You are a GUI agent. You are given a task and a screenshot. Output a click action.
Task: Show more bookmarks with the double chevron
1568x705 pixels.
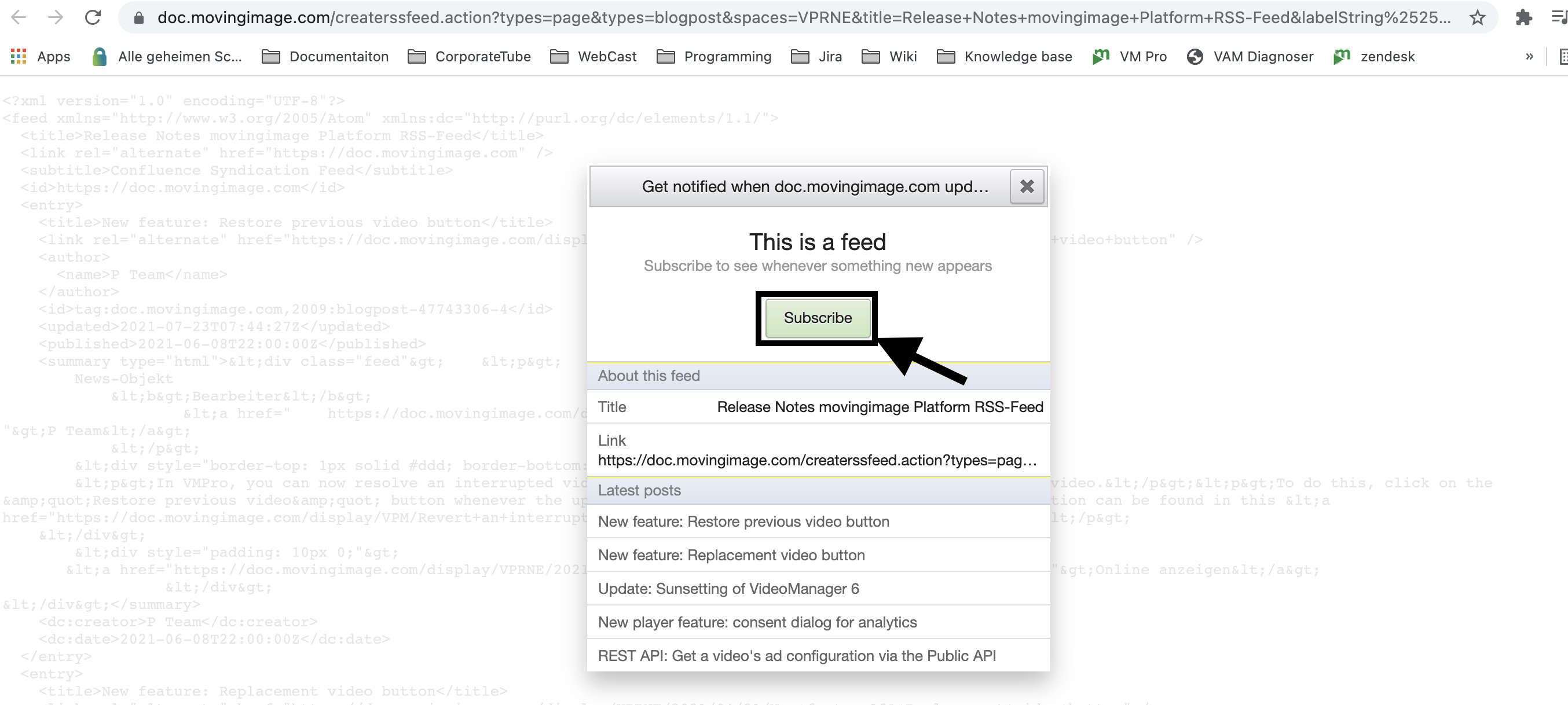point(1529,57)
